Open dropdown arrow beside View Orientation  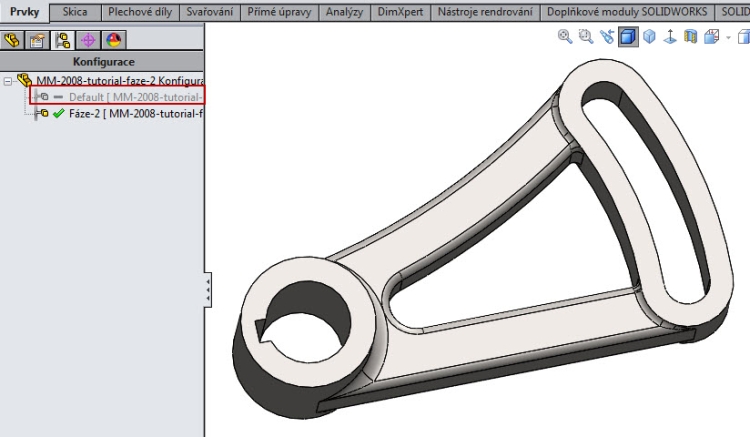pos(728,37)
